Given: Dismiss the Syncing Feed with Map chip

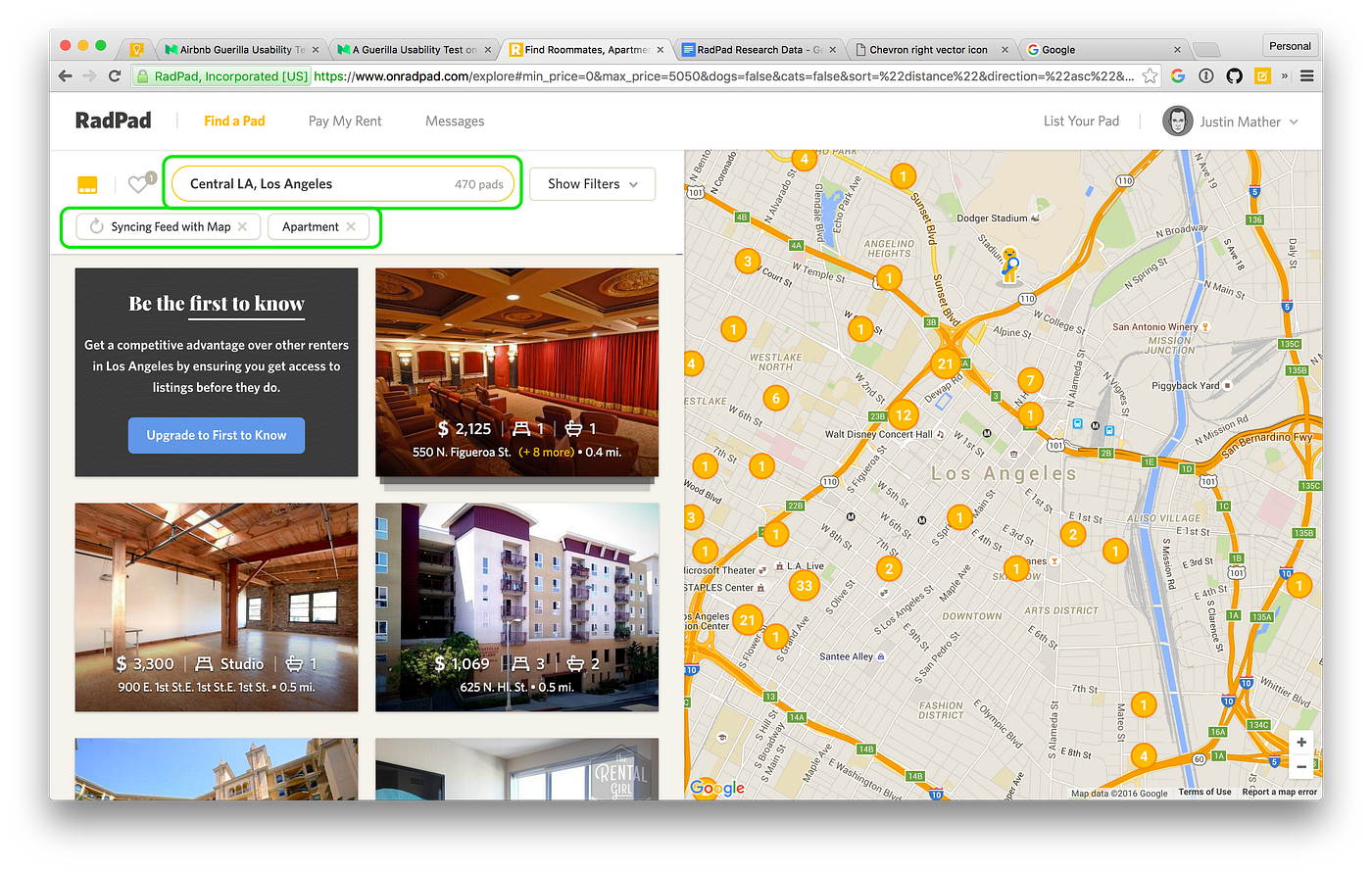Looking at the screenshot, I should coord(243,226).
